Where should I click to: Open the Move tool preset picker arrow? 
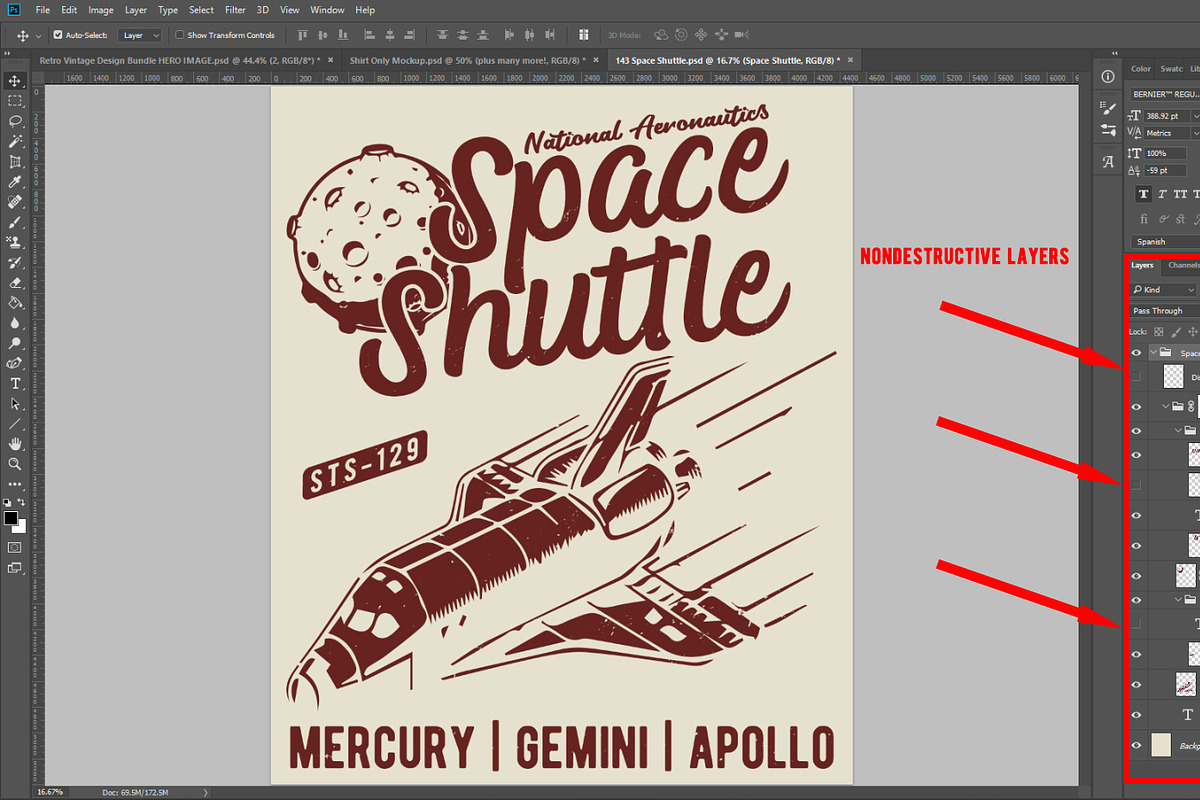click(x=38, y=35)
